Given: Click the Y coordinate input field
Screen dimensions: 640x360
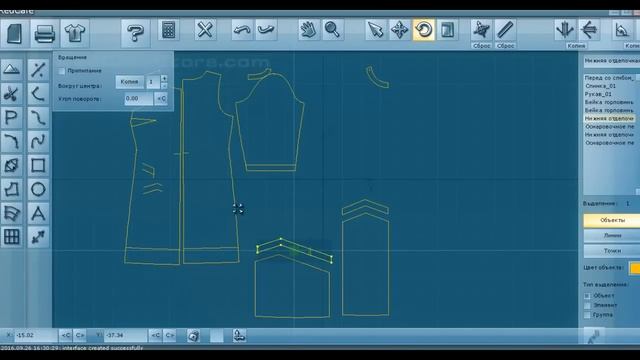Looking at the screenshot, I should 125,336.
